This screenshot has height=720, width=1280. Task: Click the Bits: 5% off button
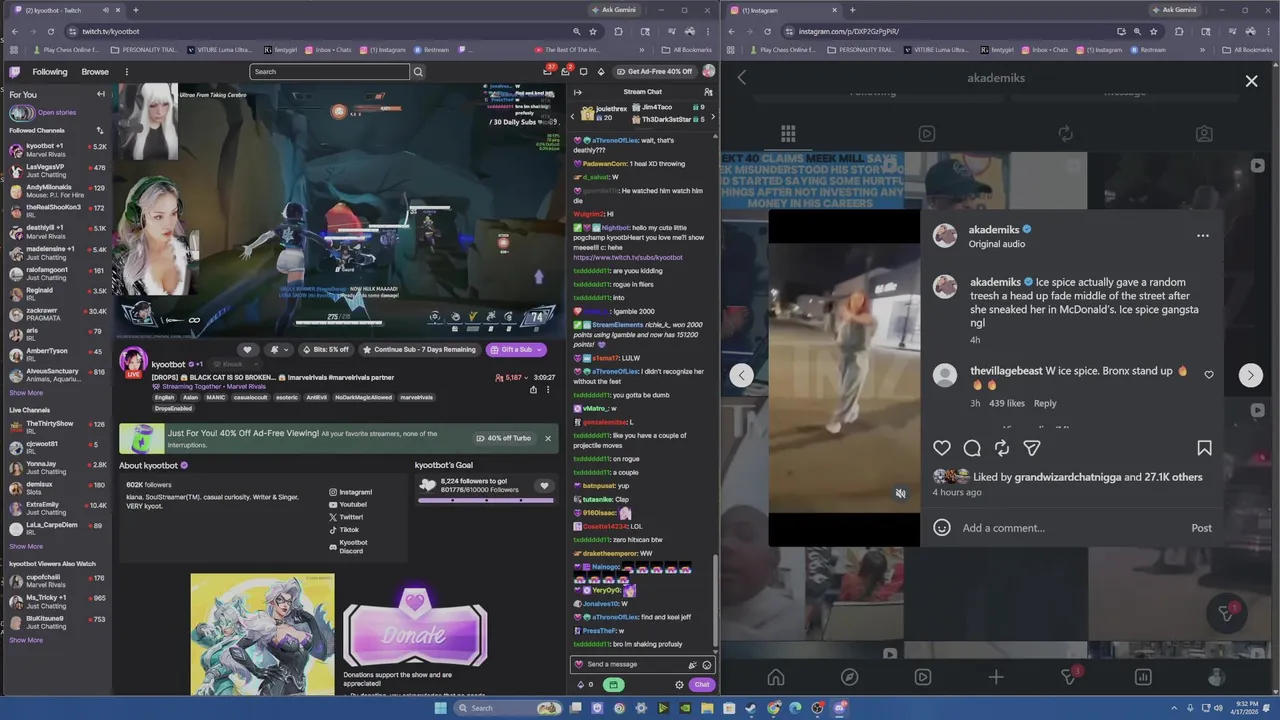click(x=324, y=349)
